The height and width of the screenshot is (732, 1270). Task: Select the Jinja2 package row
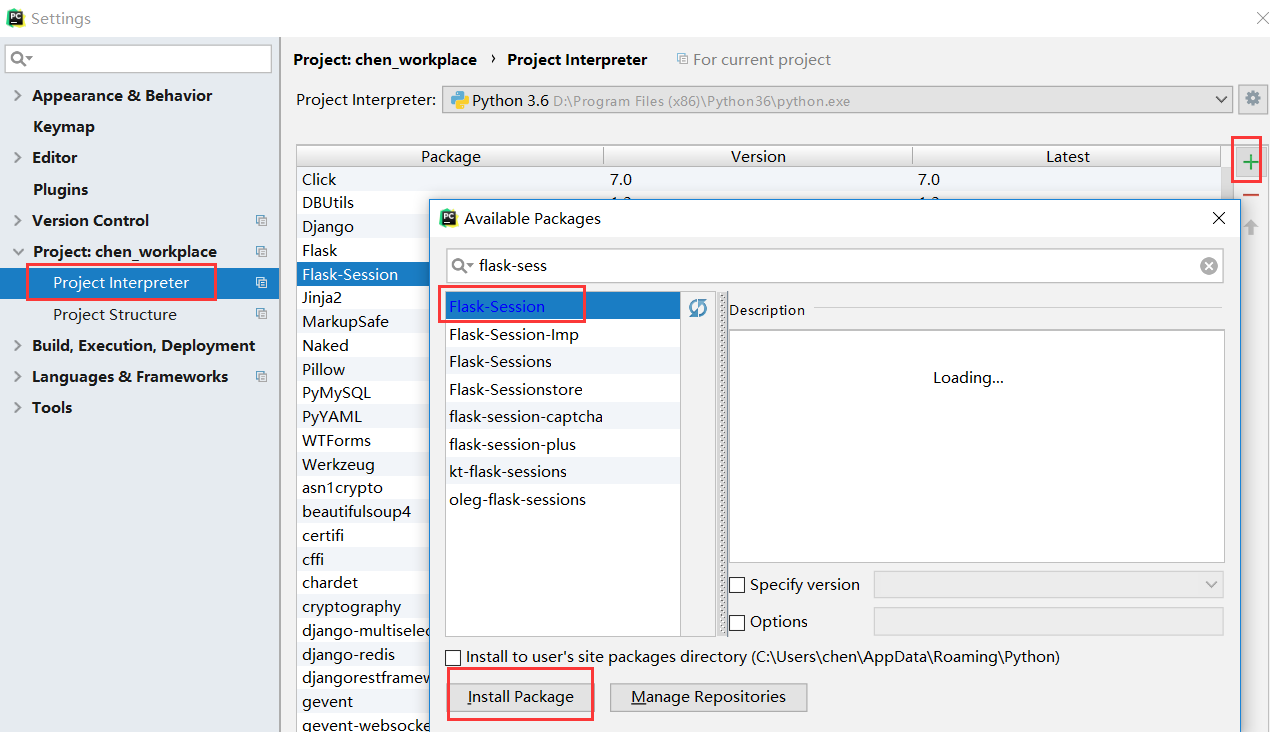364,297
